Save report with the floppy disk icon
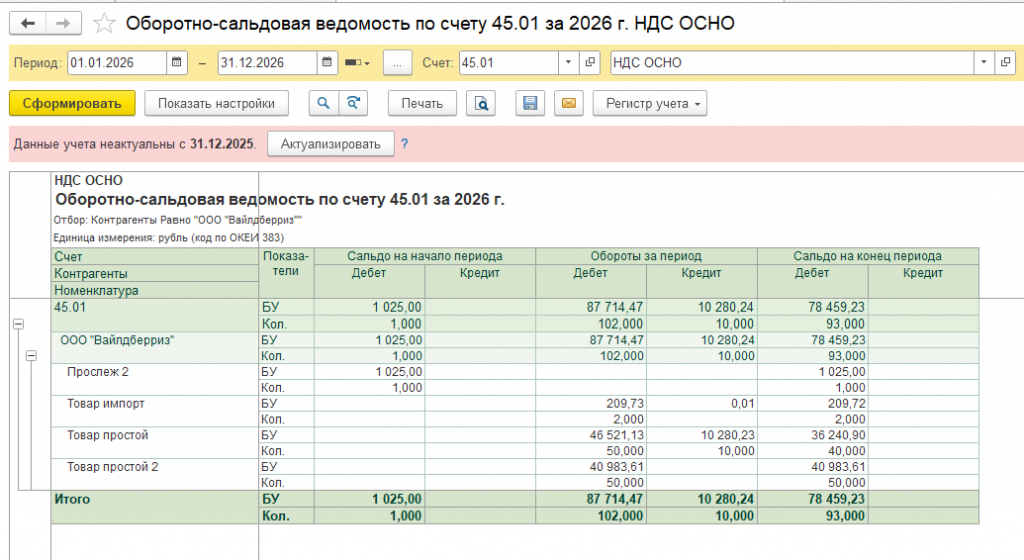This screenshot has height=560, width=1024. pyautogui.click(x=530, y=103)
